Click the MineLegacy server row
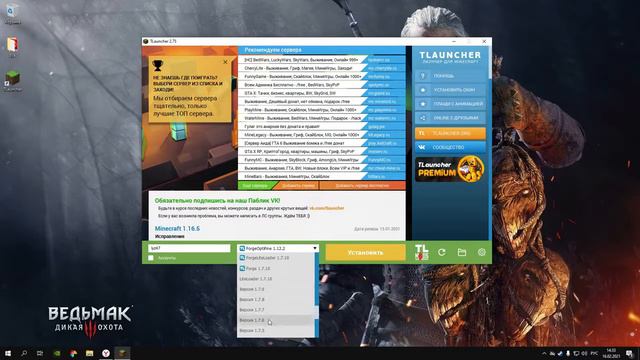Screen dimensions: 640x360 [x=322, y=135]
